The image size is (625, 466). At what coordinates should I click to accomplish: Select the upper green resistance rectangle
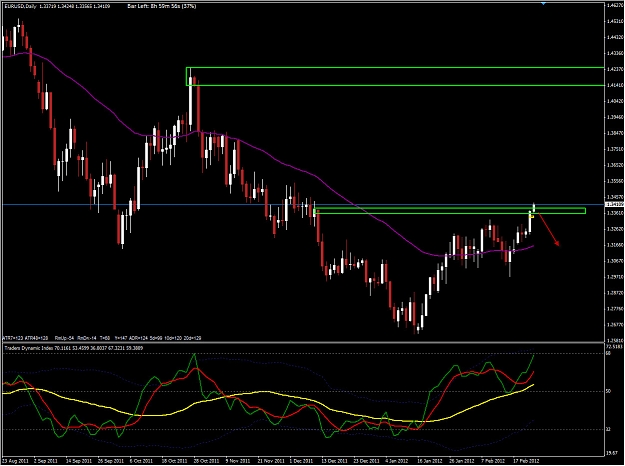click(395, 77)
